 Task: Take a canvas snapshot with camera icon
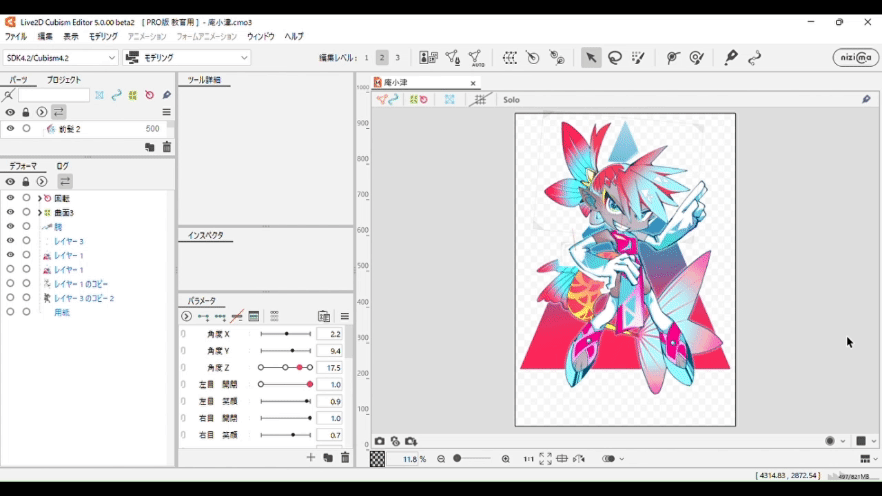[380, 441]
